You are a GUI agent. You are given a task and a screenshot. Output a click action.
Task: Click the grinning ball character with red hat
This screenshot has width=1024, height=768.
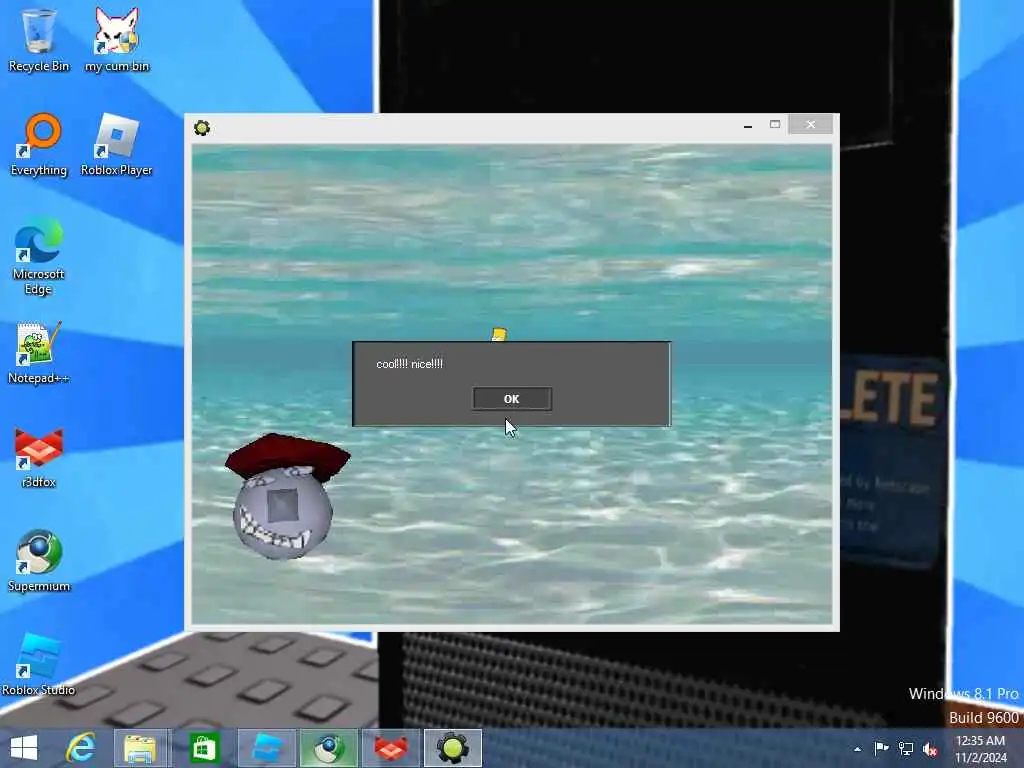[x=285, y=496]
